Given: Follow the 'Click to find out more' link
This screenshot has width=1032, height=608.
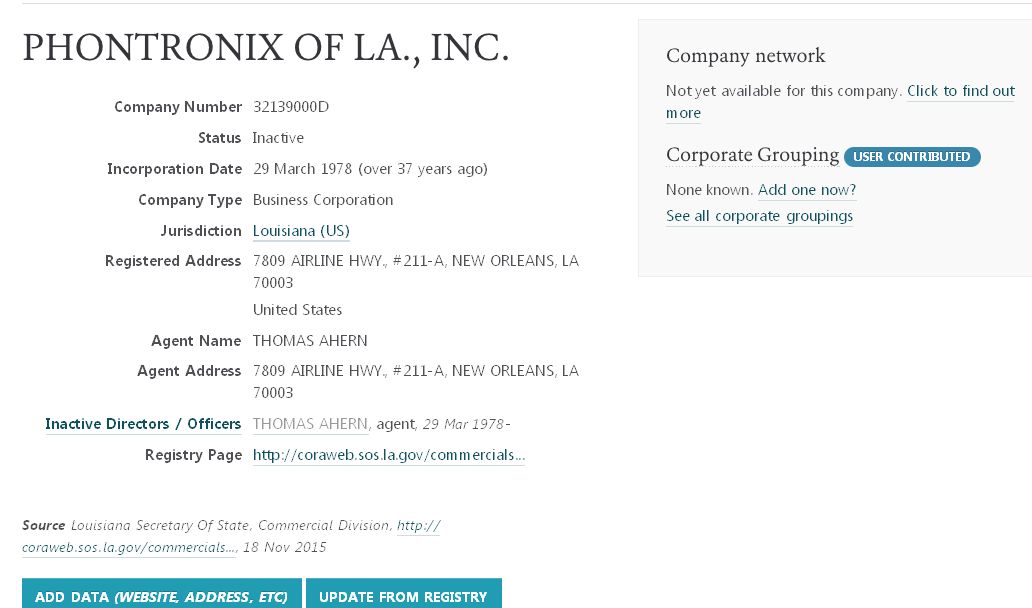Looking at the screenshot, I should [x=960, y=91].
